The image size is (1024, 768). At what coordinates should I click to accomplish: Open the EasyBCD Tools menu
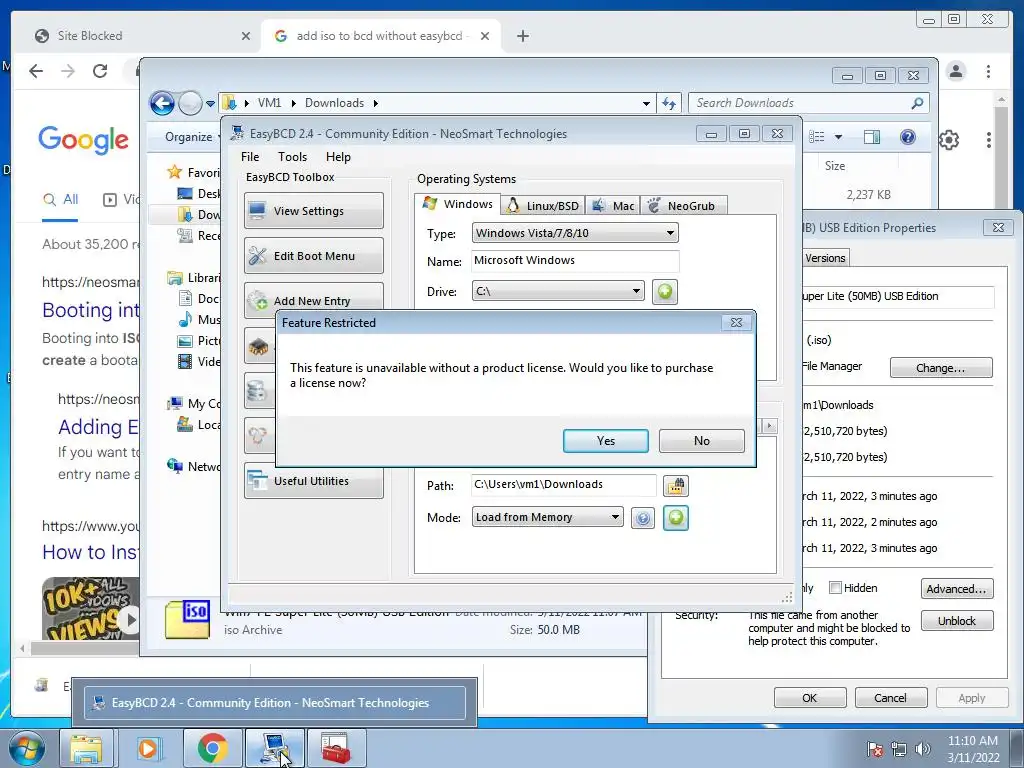[292, 157]
